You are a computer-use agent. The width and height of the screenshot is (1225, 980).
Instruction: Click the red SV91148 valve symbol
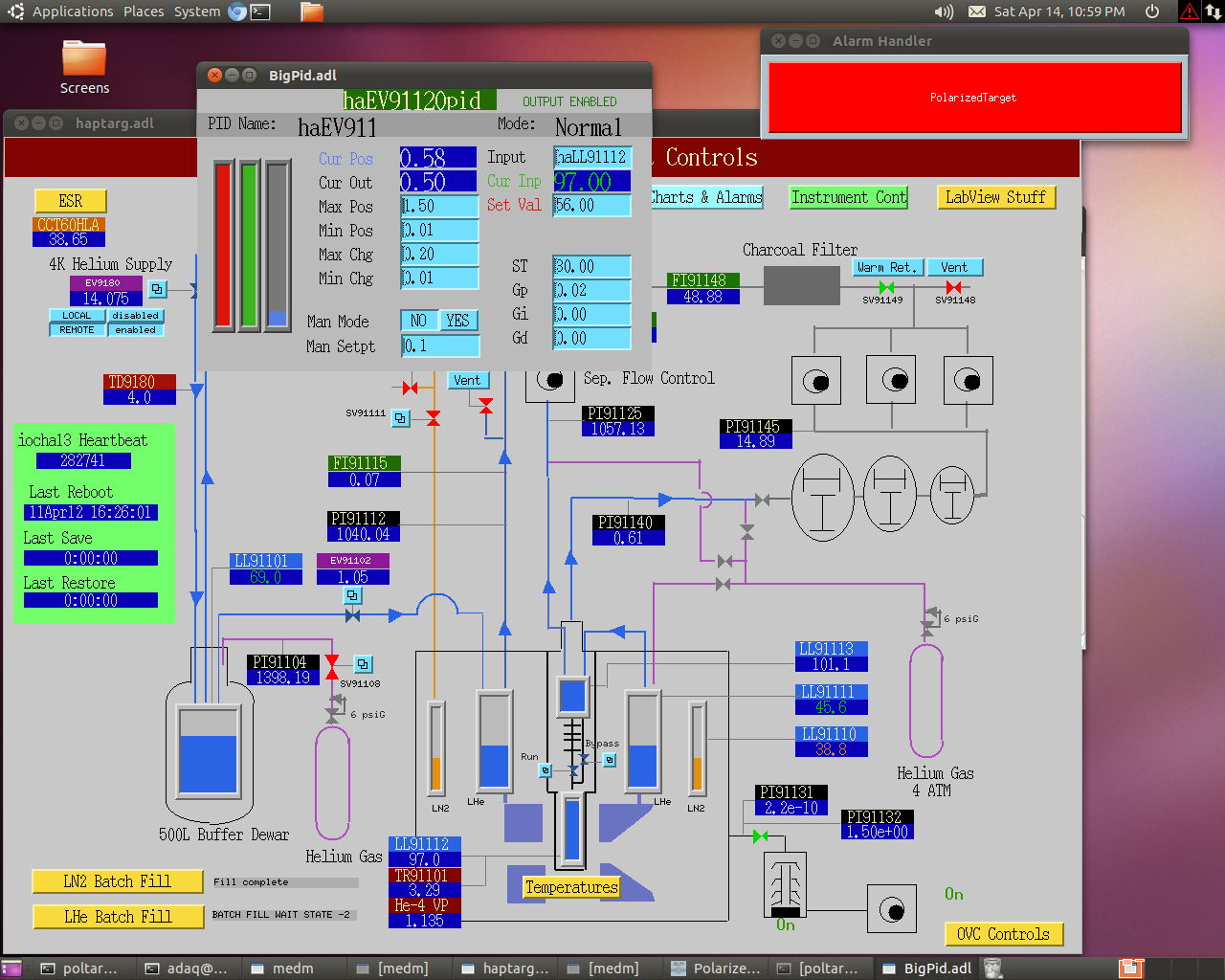pos(953,287)
